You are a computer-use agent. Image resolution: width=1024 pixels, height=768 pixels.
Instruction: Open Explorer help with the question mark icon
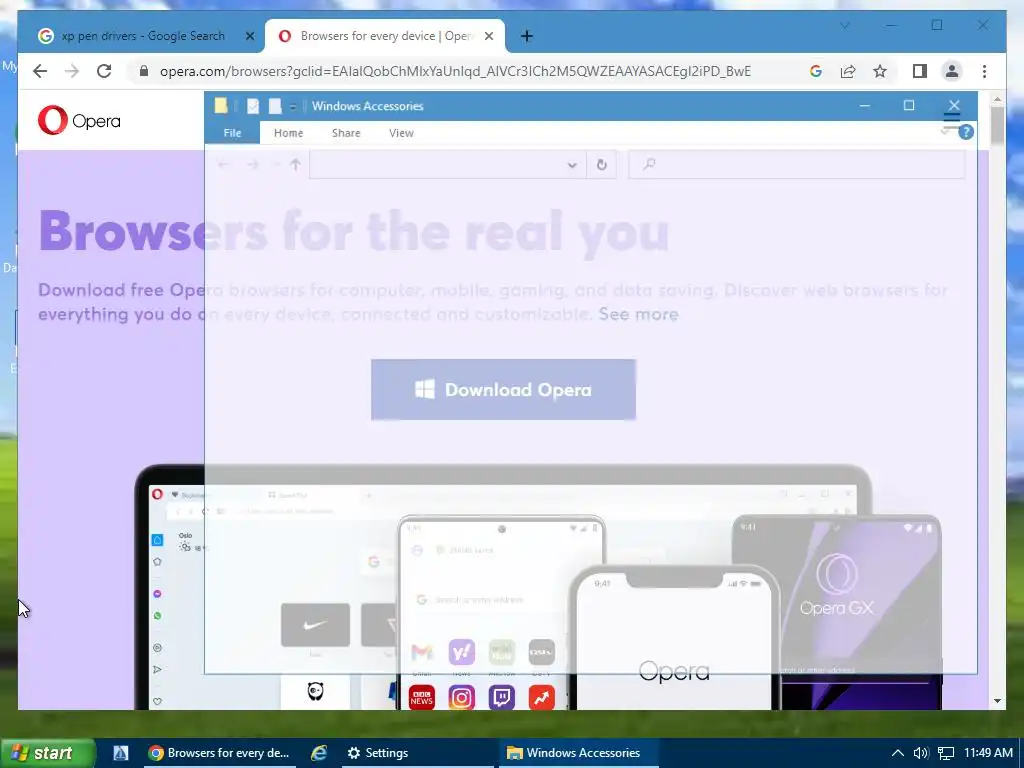click(965, 133)
